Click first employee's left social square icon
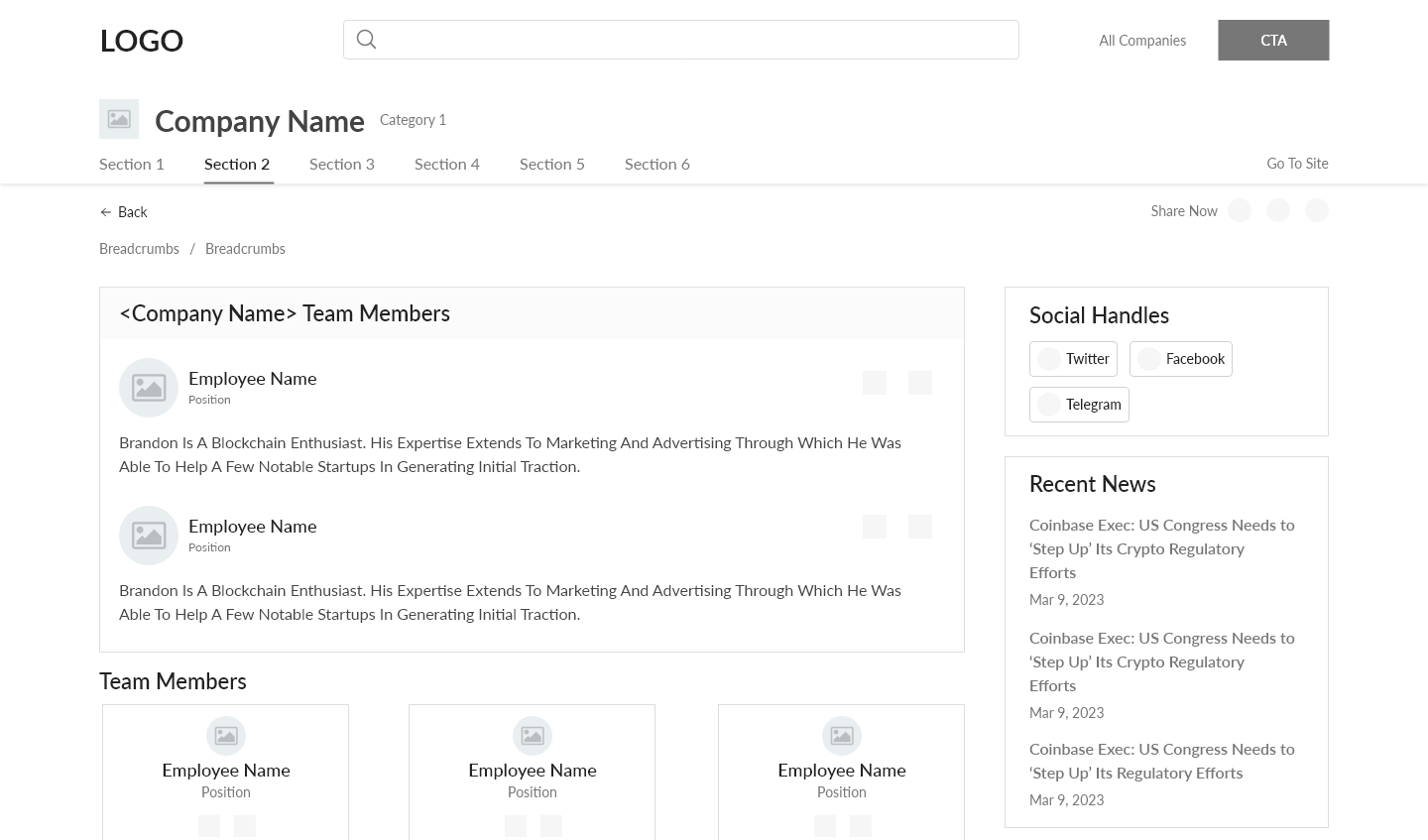 875,383
